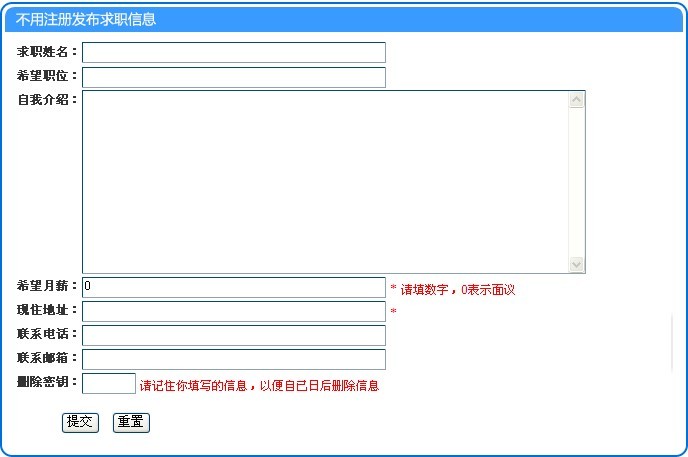Screen dimensions: 688x457
Task: Click the 联系邮箱 text field
Action: (233, 359)
